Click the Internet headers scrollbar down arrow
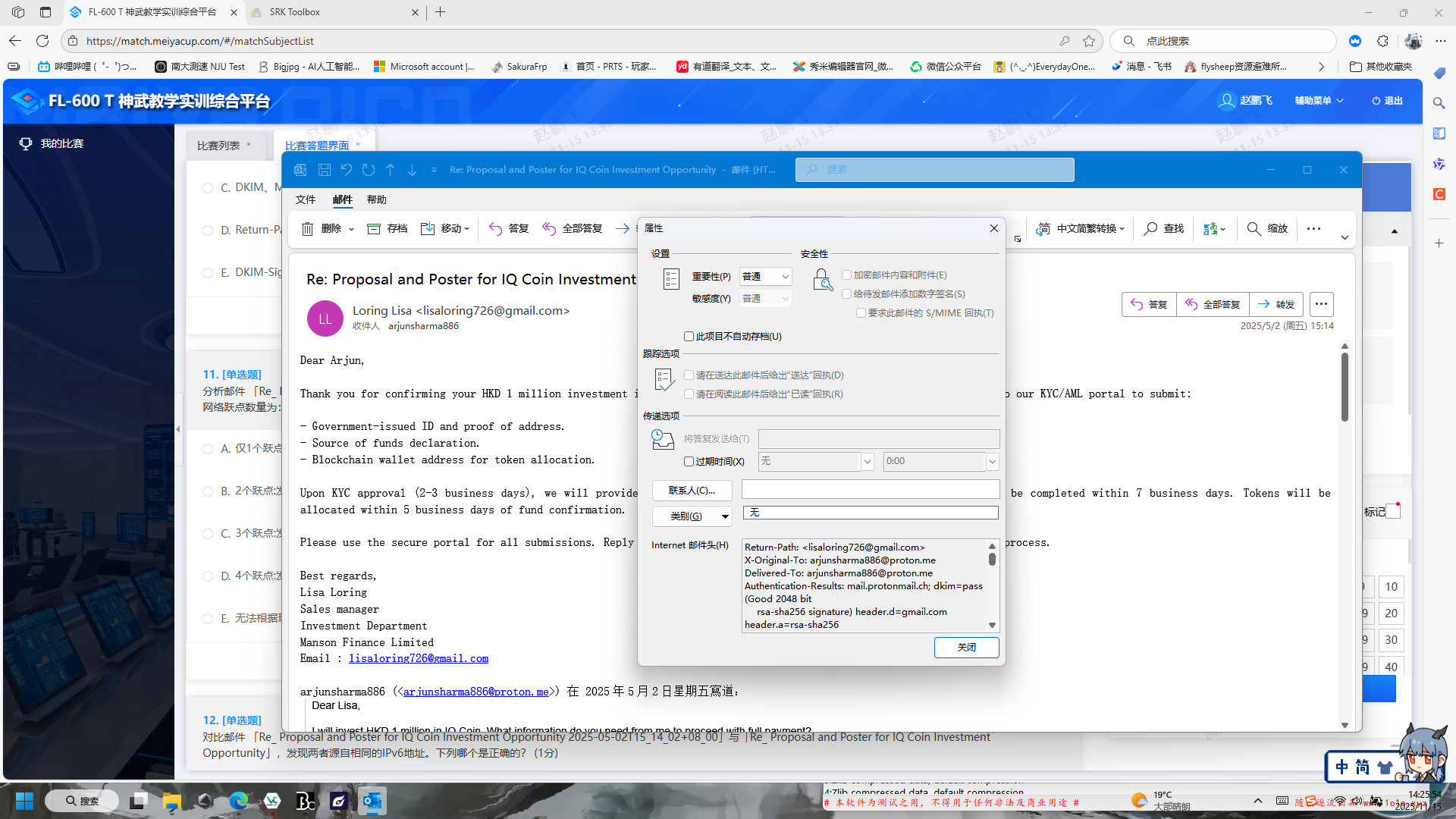 coord(992,626)
